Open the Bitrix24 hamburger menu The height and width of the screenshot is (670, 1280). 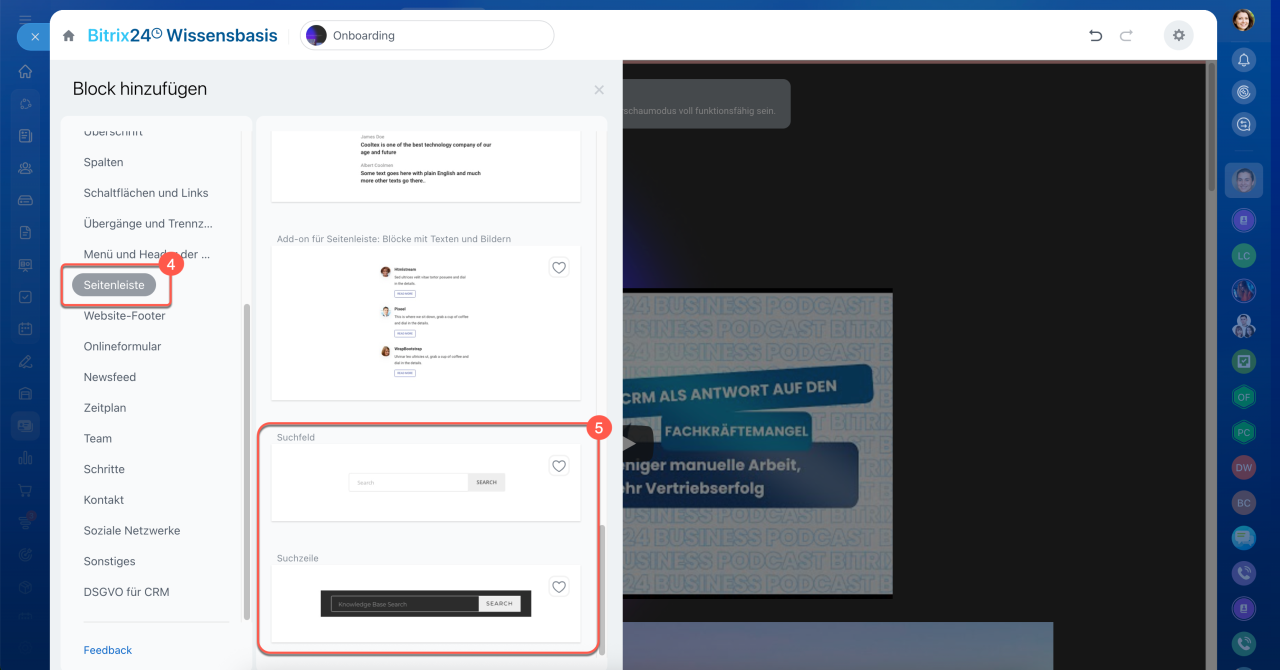click(25, 19)
